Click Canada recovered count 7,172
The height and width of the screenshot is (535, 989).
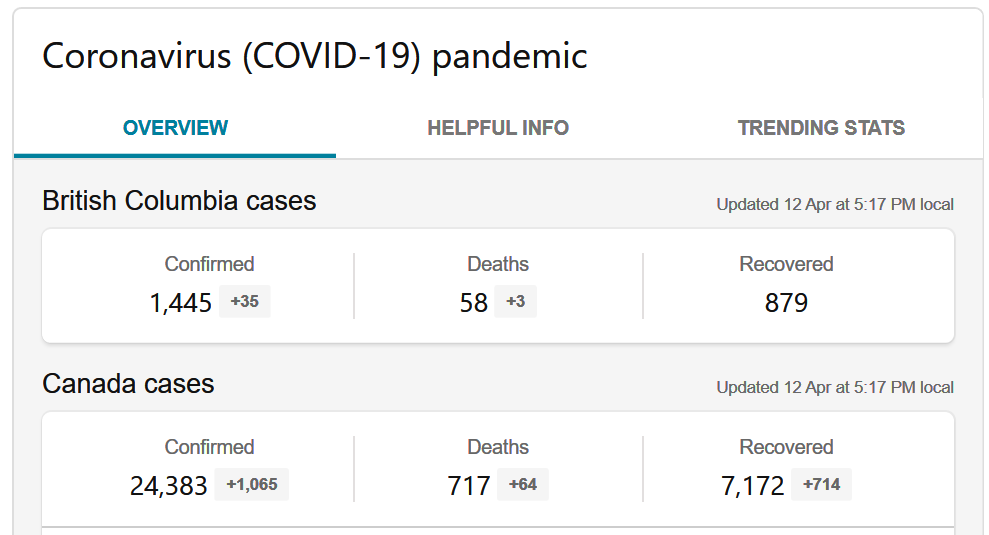(753, 486)
